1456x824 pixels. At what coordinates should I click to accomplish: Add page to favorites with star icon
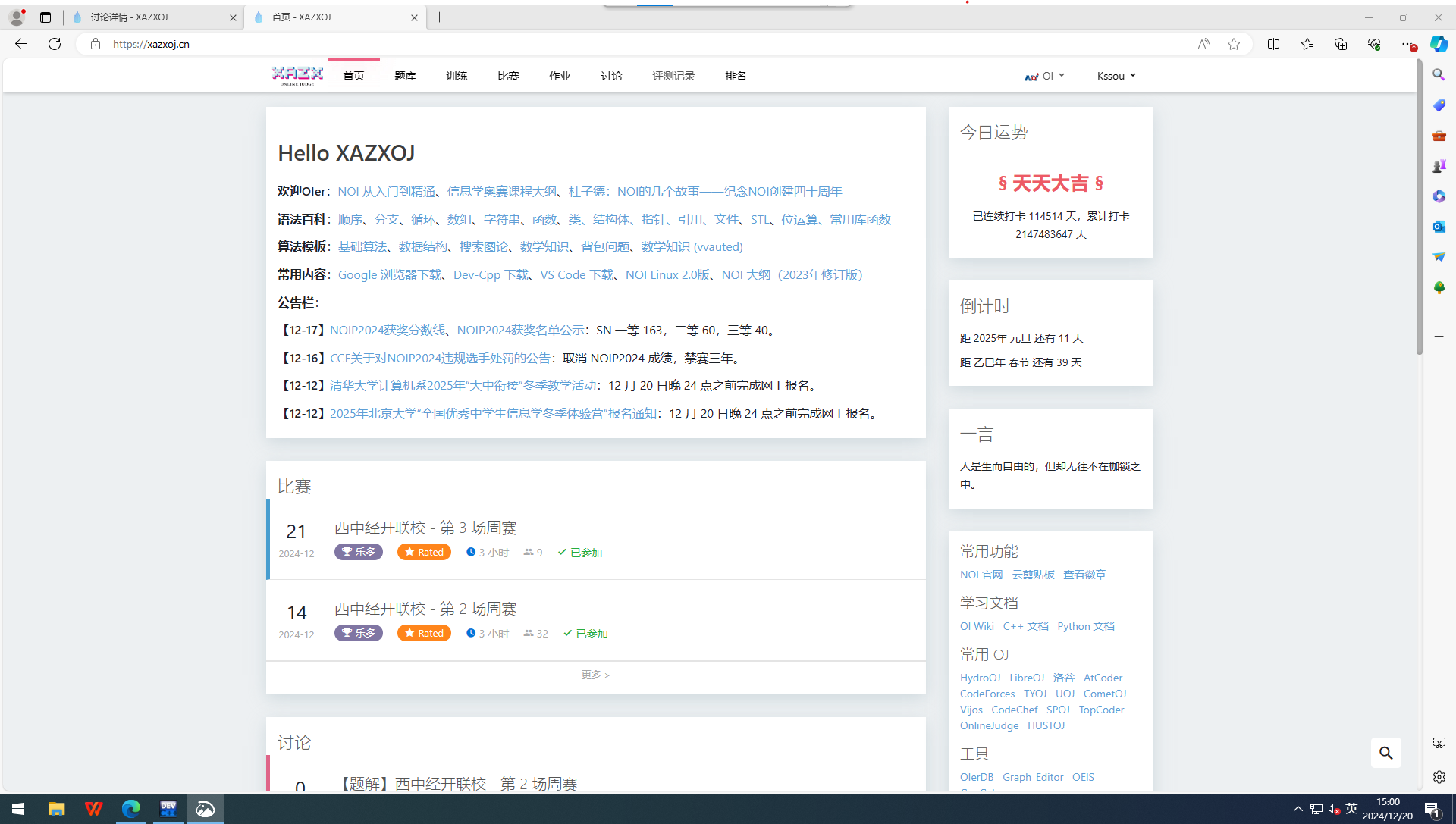pos(1234,44)
